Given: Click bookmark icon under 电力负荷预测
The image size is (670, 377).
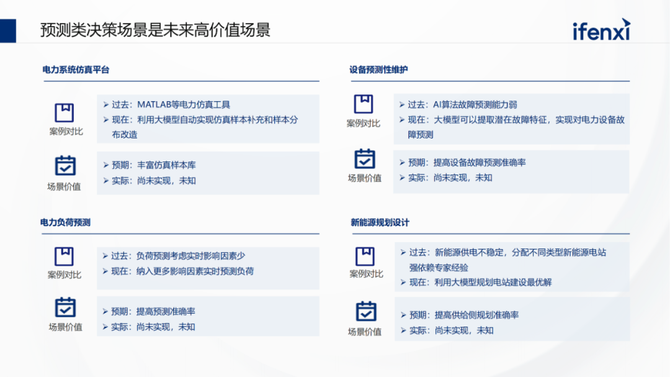Looking at the screenshot, I should point(64,256).
